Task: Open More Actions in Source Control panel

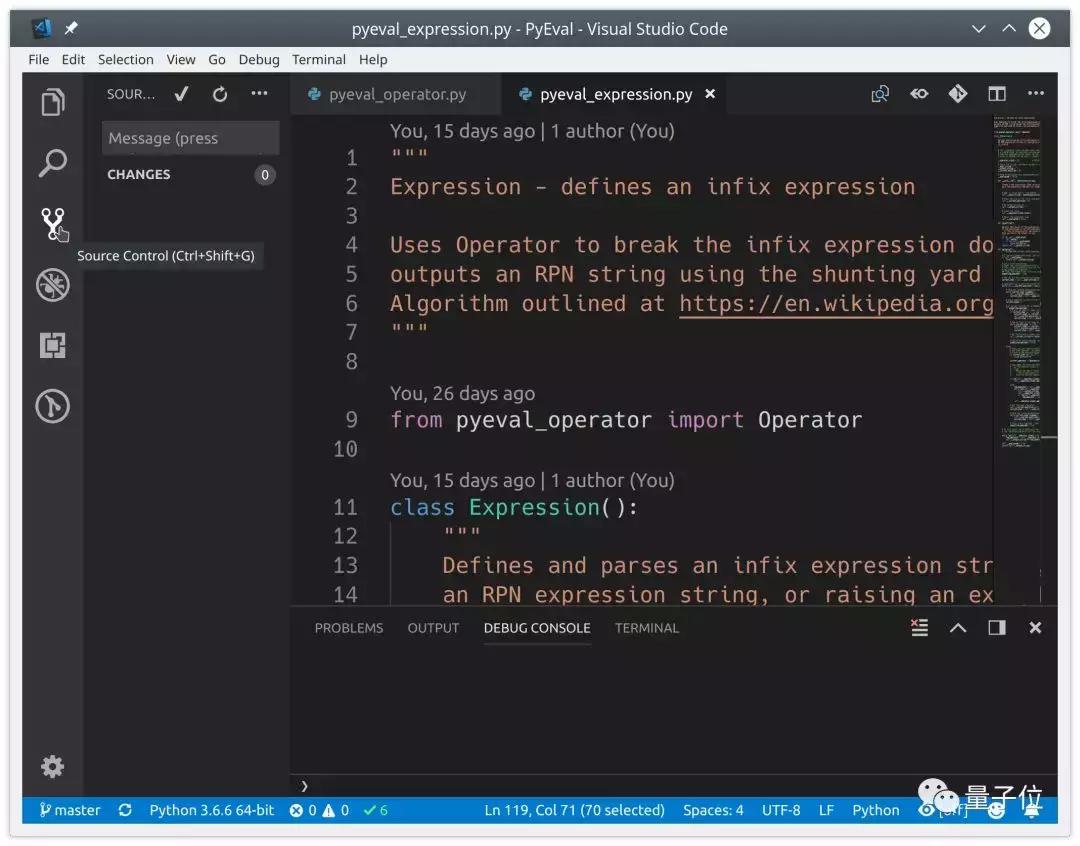Action: [x=258, y=93]
